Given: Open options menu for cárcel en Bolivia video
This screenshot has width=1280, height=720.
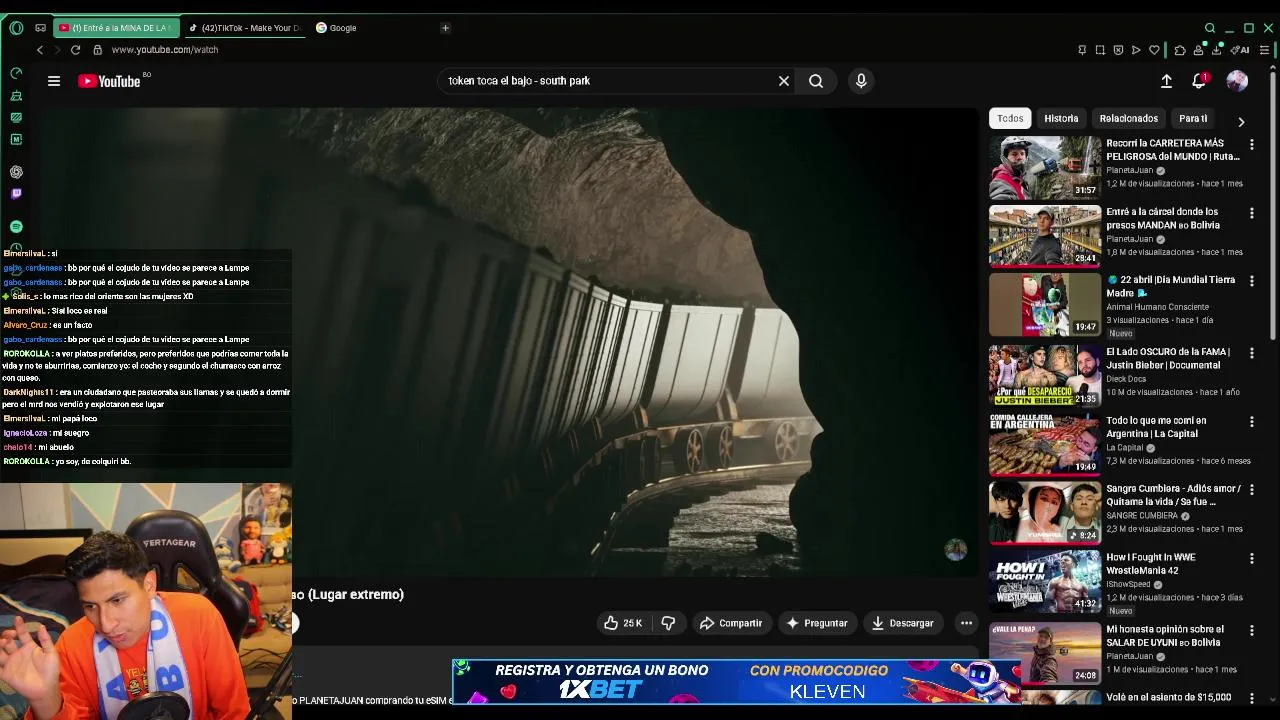Looking at the screenshot, I should pos(1251,213).
